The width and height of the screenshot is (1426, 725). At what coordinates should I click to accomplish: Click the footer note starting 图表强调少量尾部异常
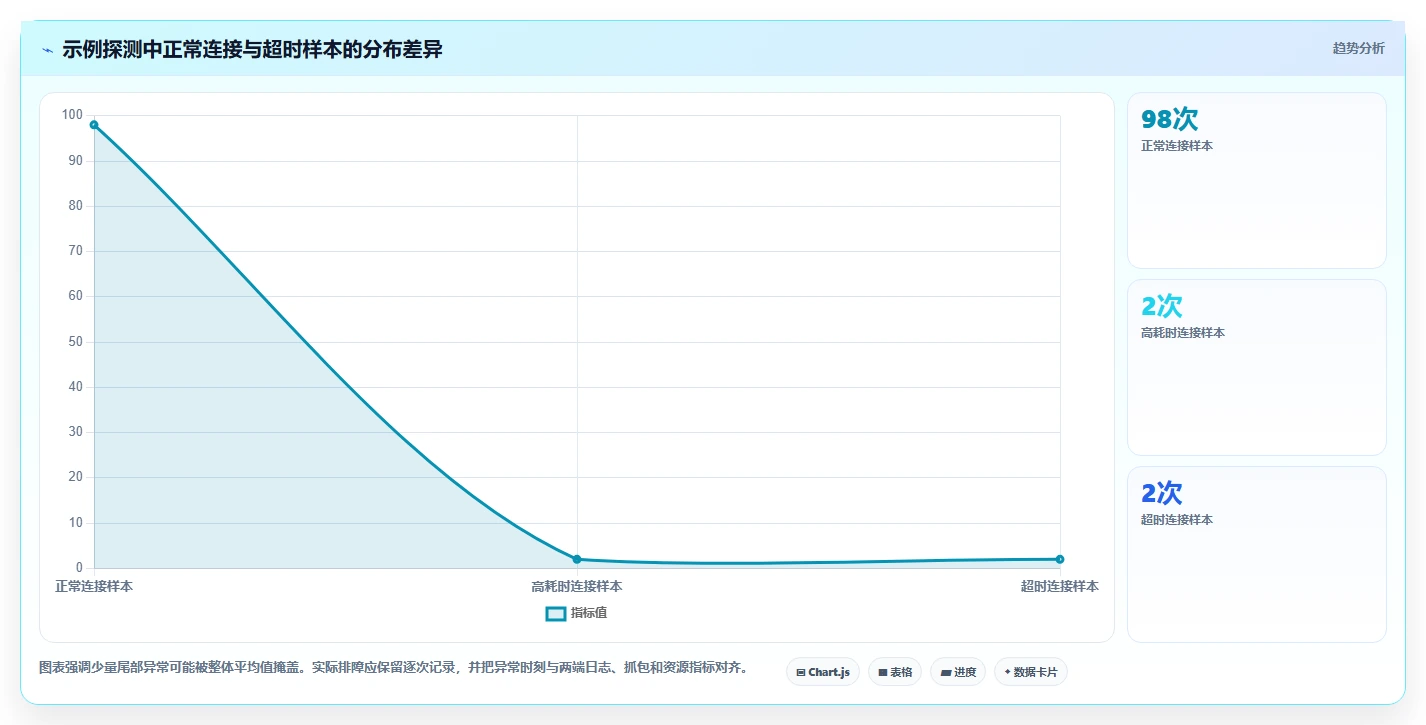[x=394, y=668]
